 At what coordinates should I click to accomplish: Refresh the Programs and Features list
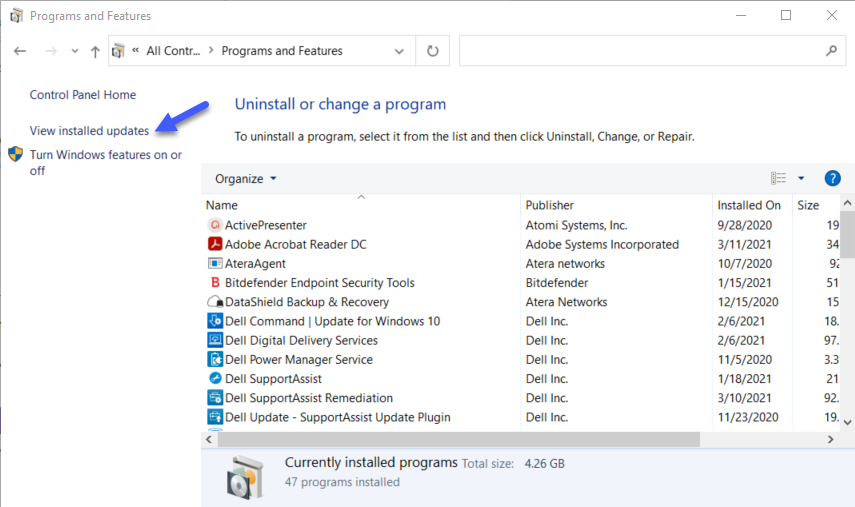(432, 51)
